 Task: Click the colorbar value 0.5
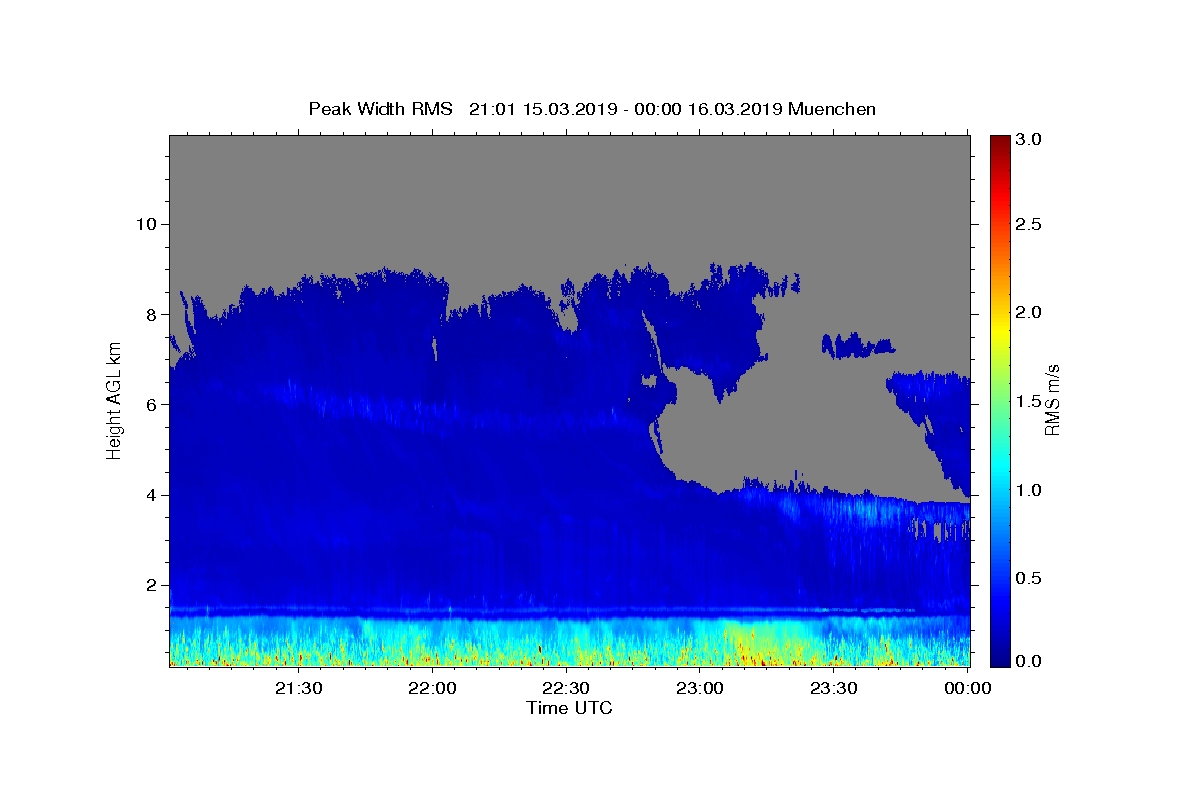point(1030,579)
